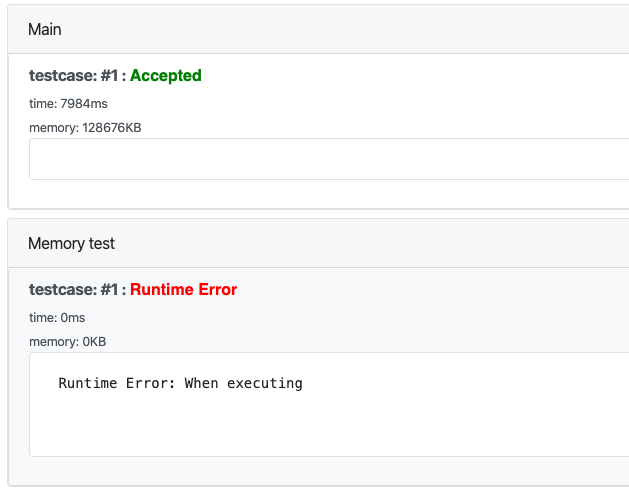Click the "testcase:" label in Main panel
The image size is (629, 502).
tap(62, 75)
